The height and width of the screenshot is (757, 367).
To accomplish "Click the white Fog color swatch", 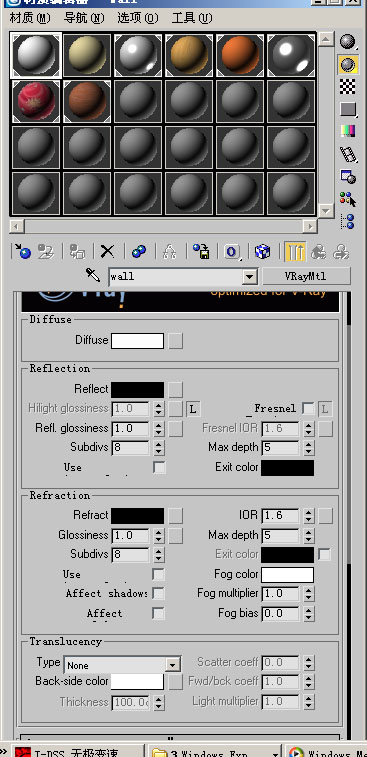I will click(287, 575).
